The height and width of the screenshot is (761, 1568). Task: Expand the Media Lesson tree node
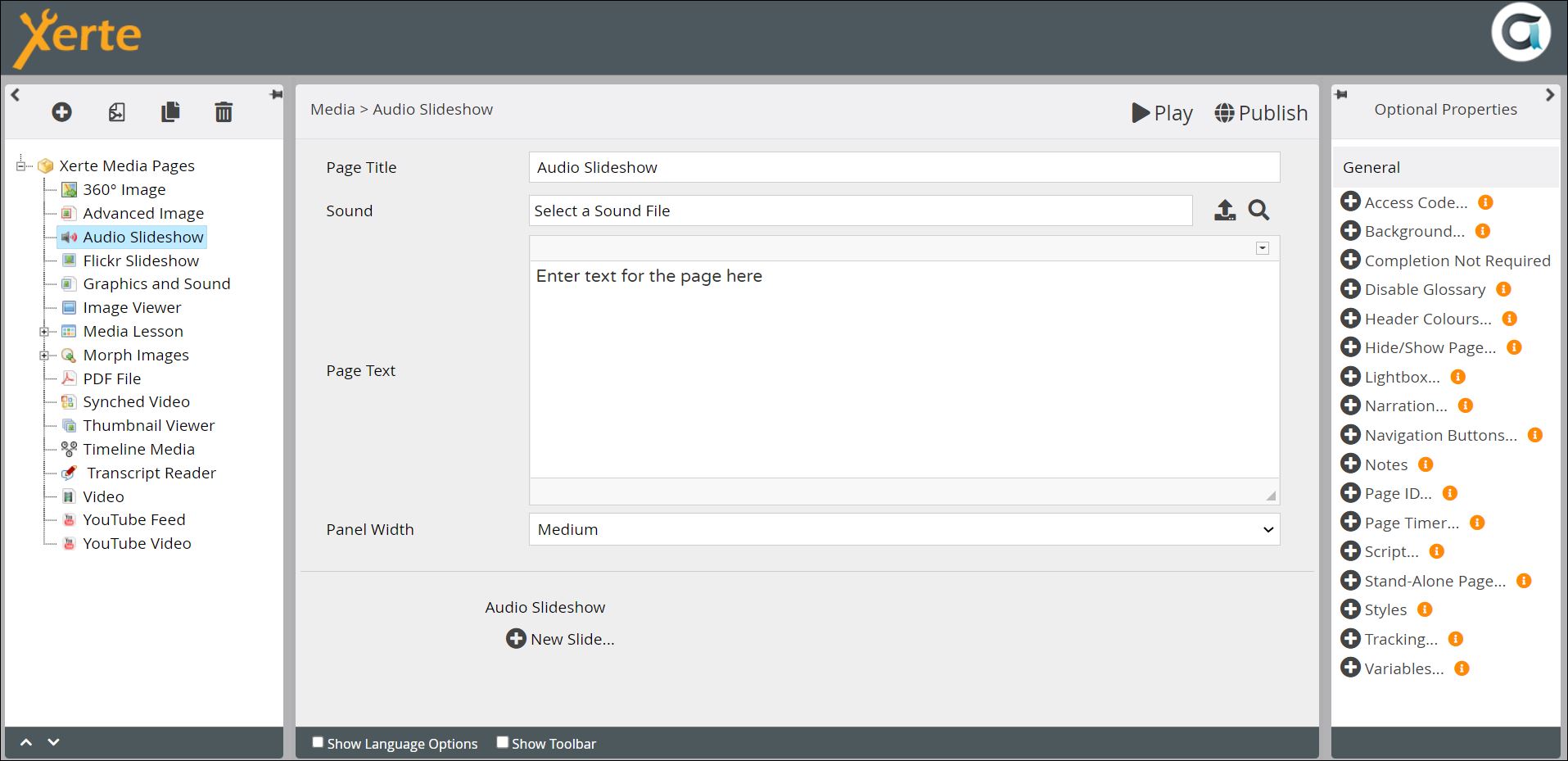click(x=44, y=332)
